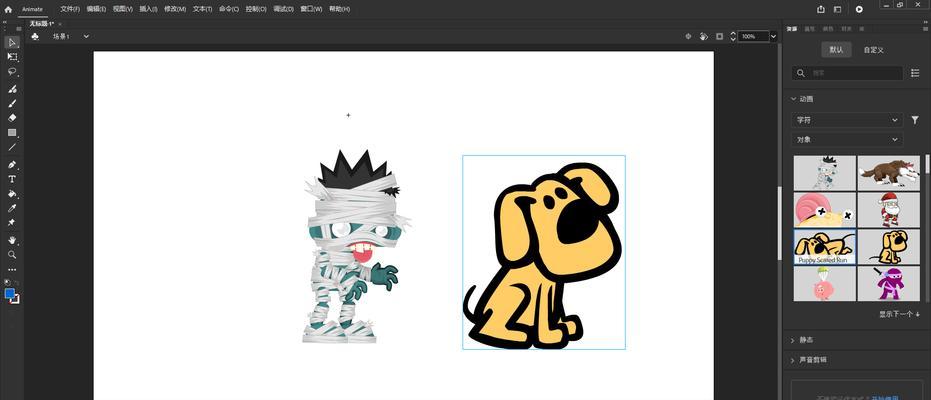Select the Pen tool
This screenshot has width=931, height=400.
12,164
